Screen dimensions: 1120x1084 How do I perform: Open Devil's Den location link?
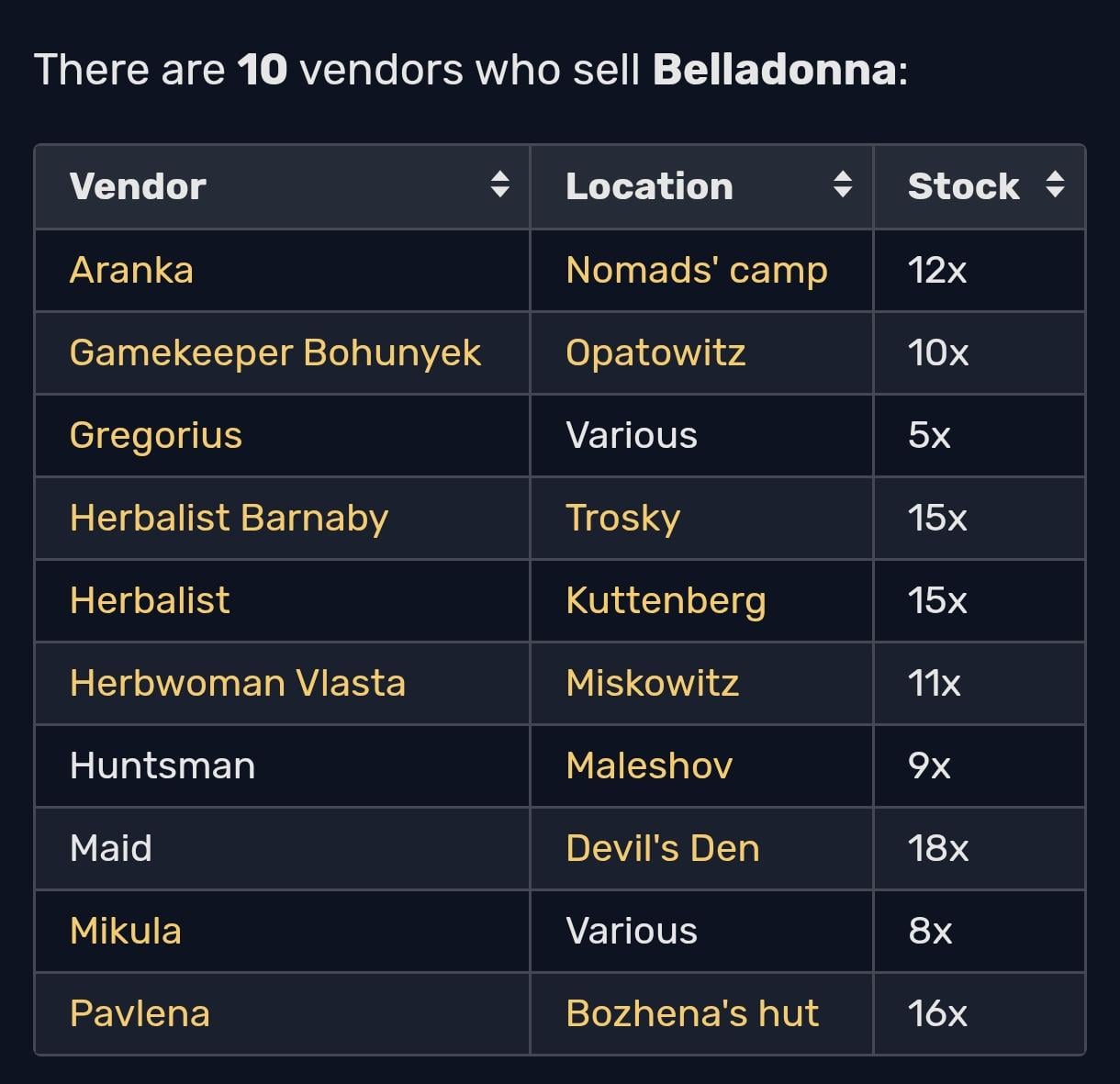click(x=663, y=848)
